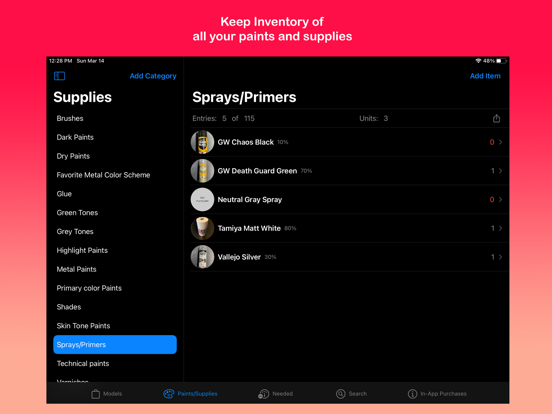This screenshot has height=414, width=552.
Task: Click the Units count text
Action: [374, 118]
